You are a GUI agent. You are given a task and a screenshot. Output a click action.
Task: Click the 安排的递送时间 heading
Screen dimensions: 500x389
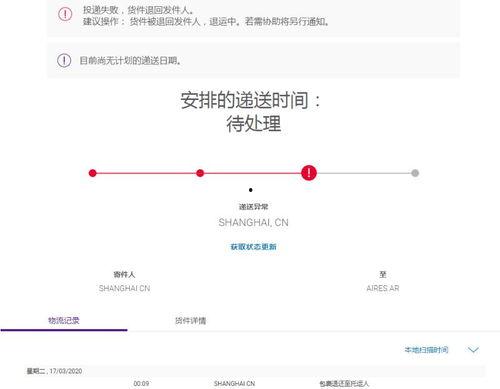(250, 100)
